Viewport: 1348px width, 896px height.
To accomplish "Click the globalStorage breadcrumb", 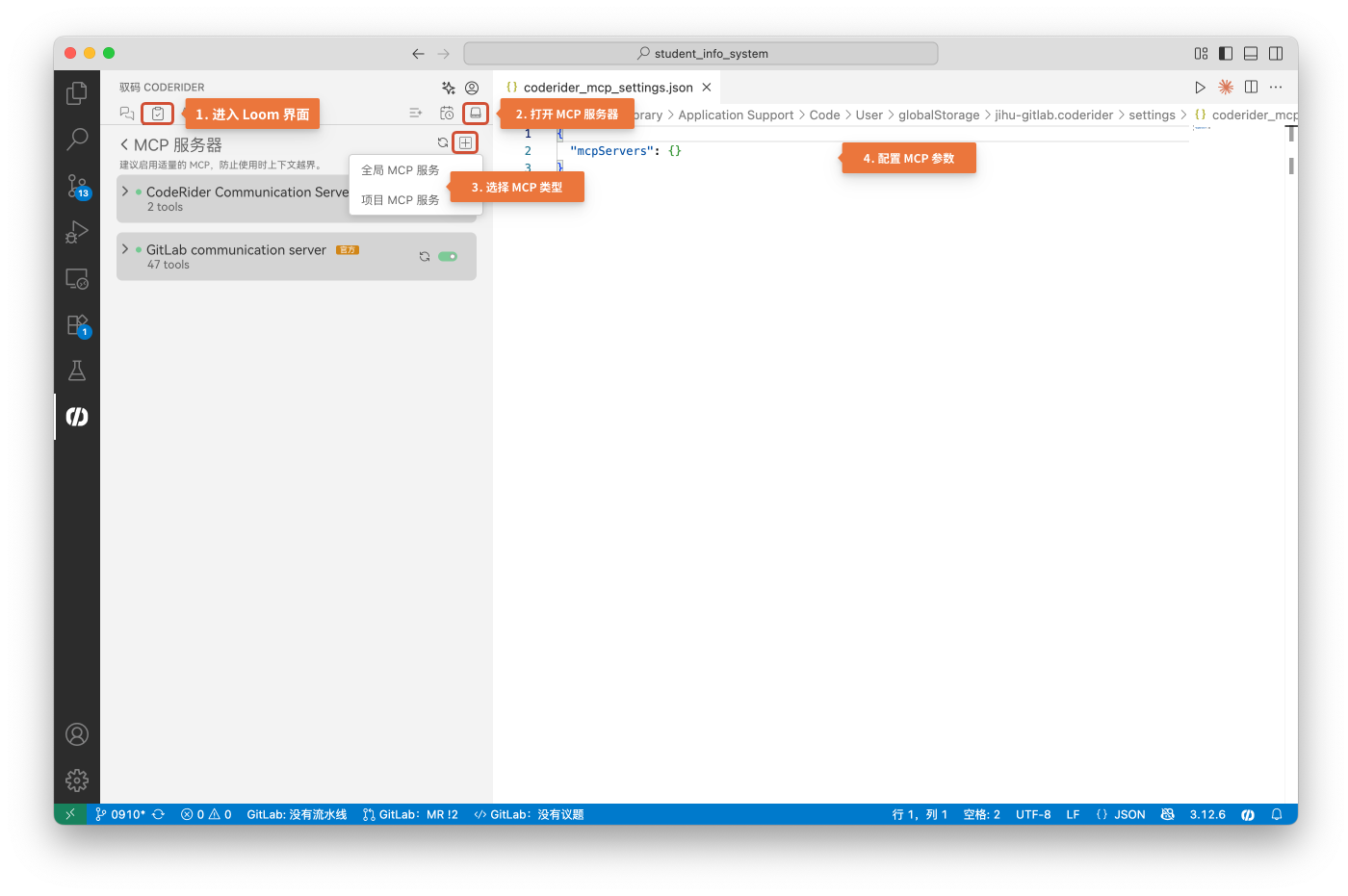I will click(939, 115).
